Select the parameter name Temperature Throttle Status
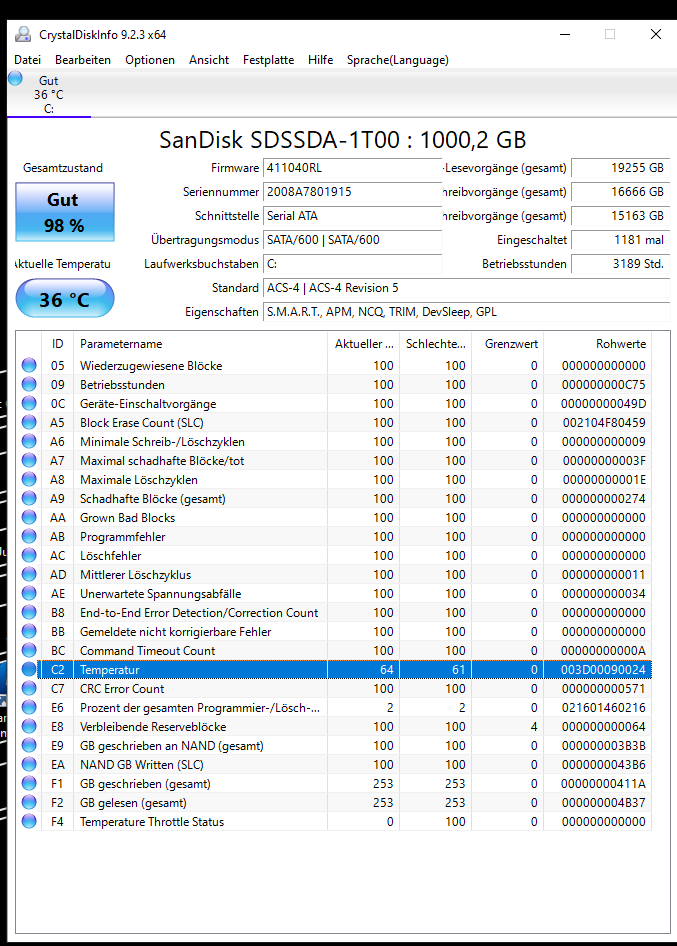 (x=152, y=822)
